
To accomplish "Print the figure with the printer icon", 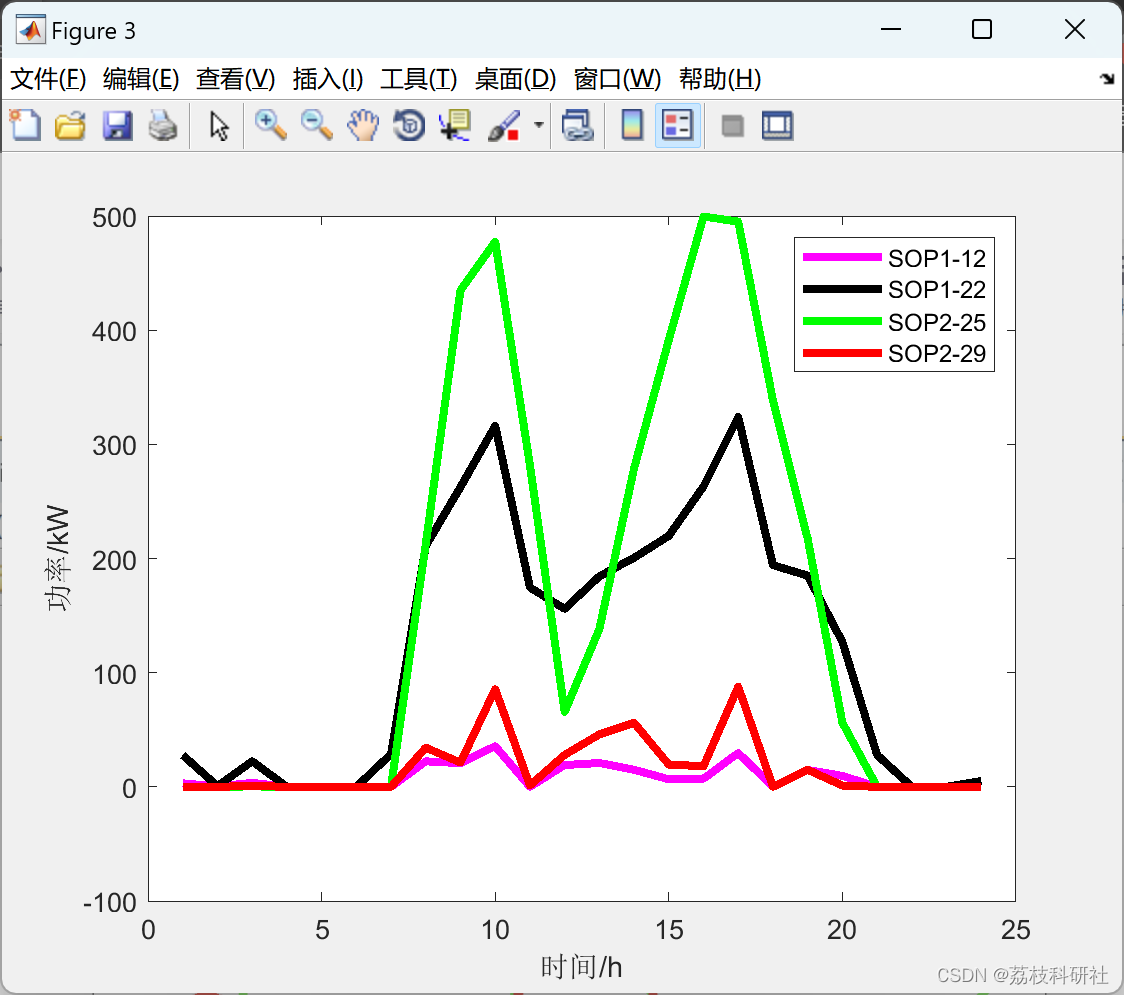I will click(163, 125).
